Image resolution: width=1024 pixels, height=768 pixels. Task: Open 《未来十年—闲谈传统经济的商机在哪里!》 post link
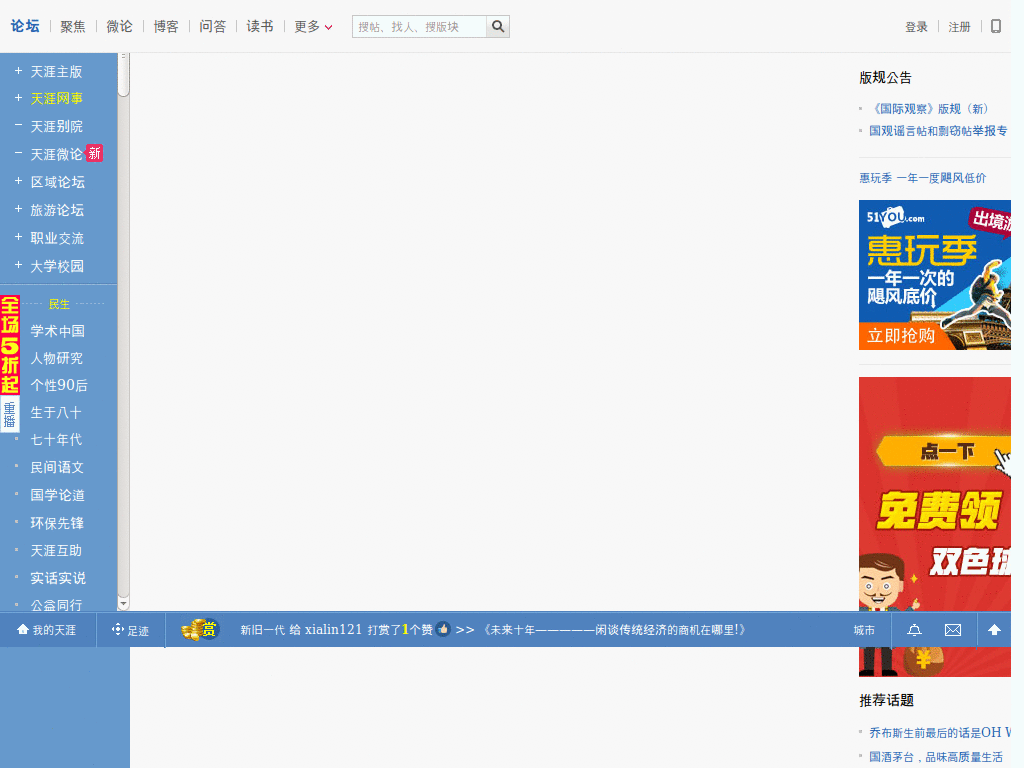pyautogui.click(x=613, y=630)
